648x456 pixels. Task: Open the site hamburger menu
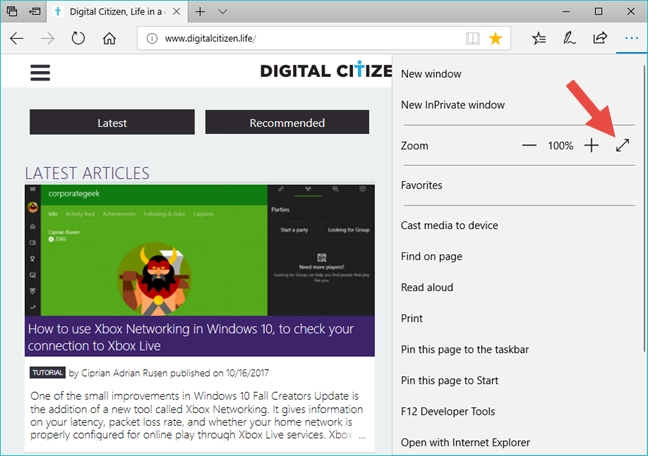pos(40,73)
